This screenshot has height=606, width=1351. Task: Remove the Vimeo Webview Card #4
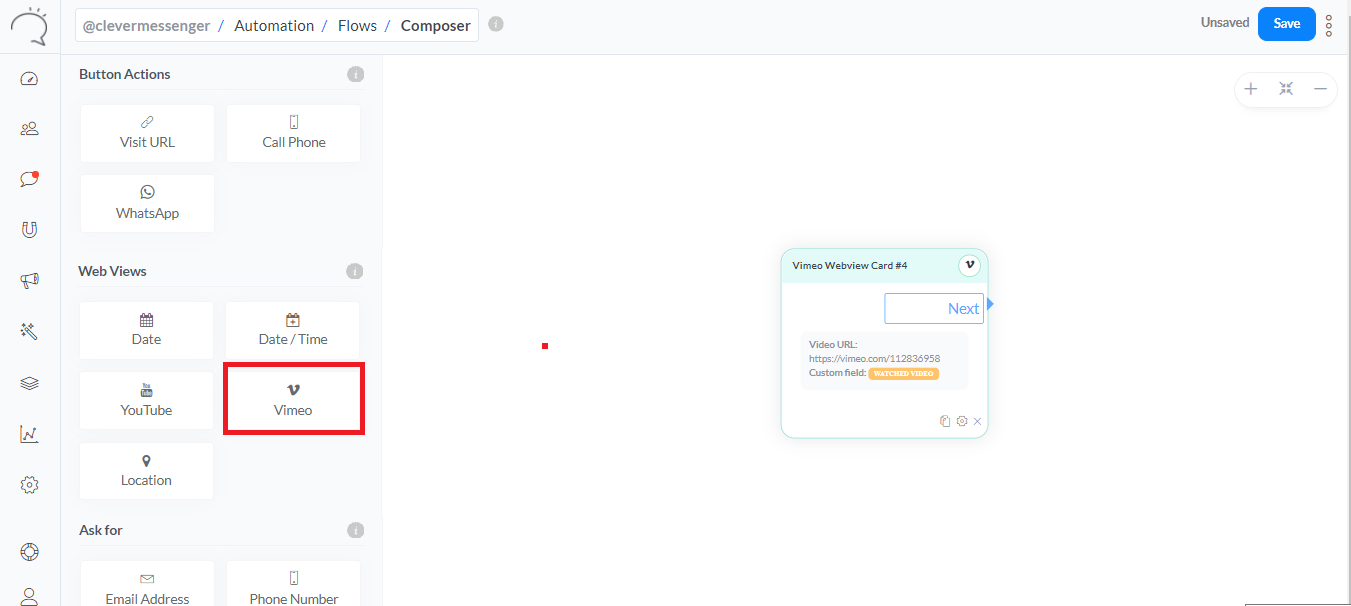tap(978, 421)
